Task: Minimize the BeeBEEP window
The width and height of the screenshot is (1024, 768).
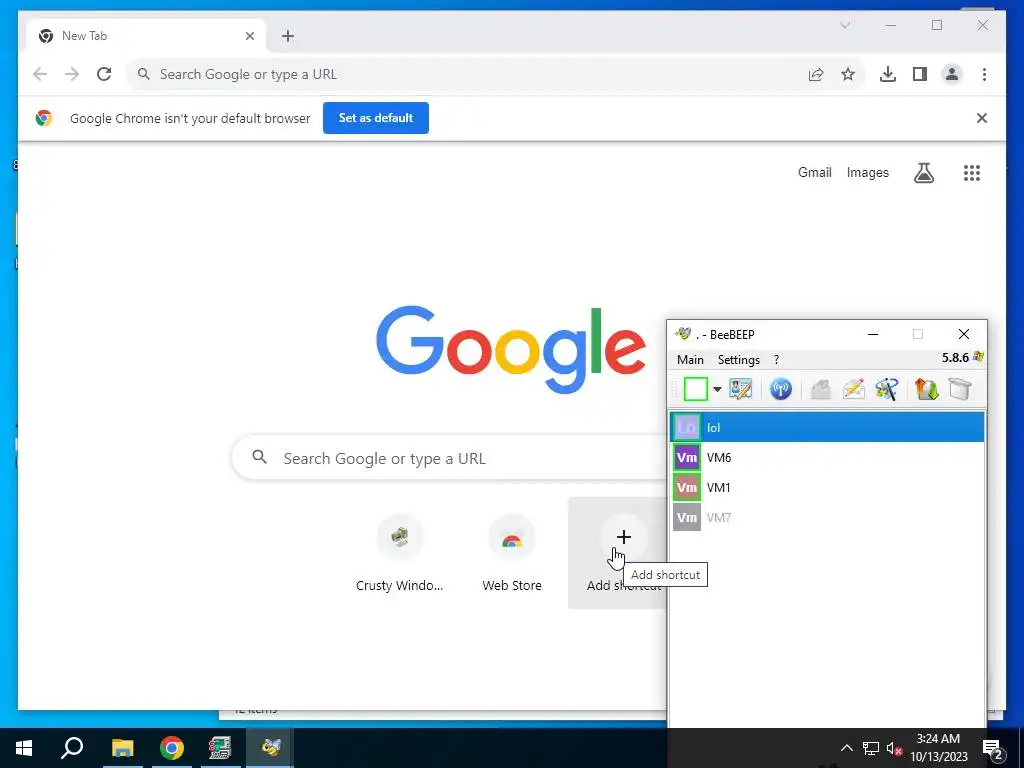Action: (x=872, y=334)
